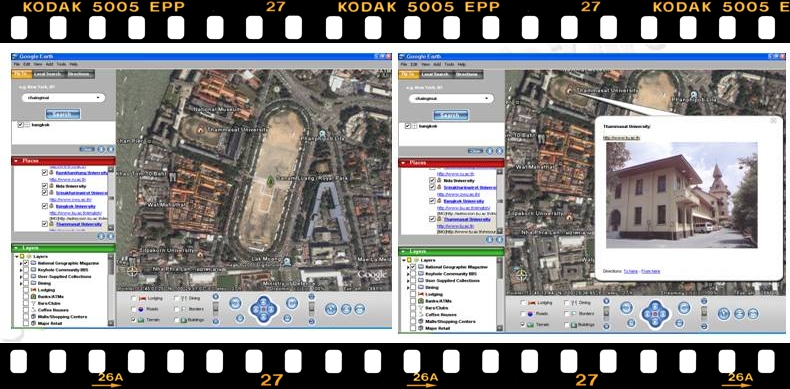Expand National Geographic Magazine layer in balloon window
Screen dimensions: 790x389
pos(408,267)
